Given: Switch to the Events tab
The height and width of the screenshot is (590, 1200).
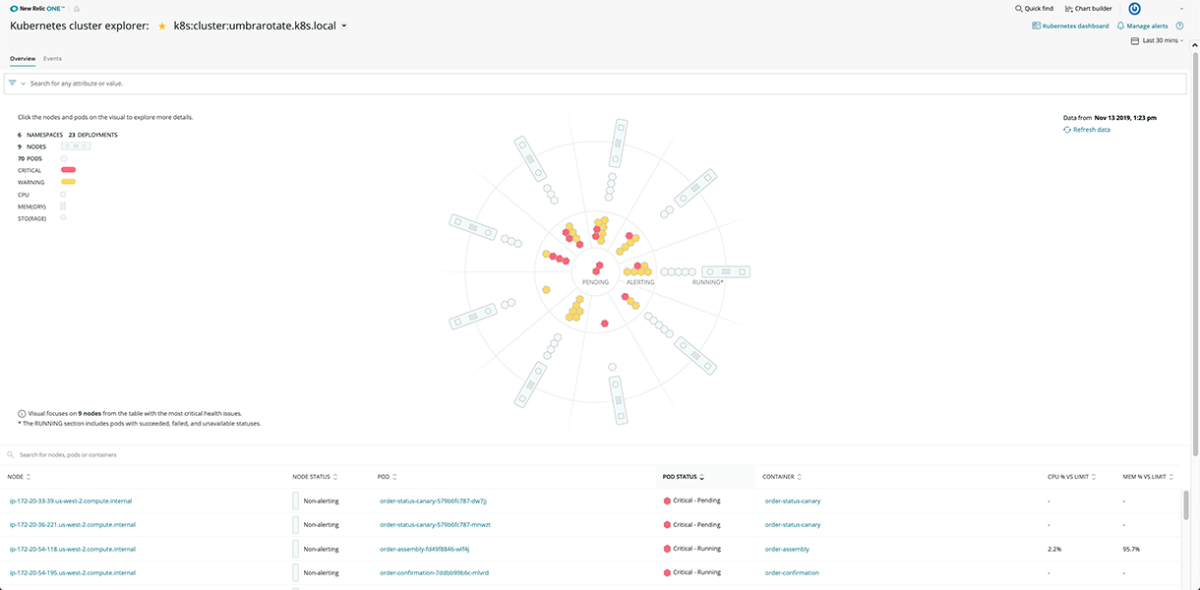Looking at the screenshot, I should click(x=52, y=59).
